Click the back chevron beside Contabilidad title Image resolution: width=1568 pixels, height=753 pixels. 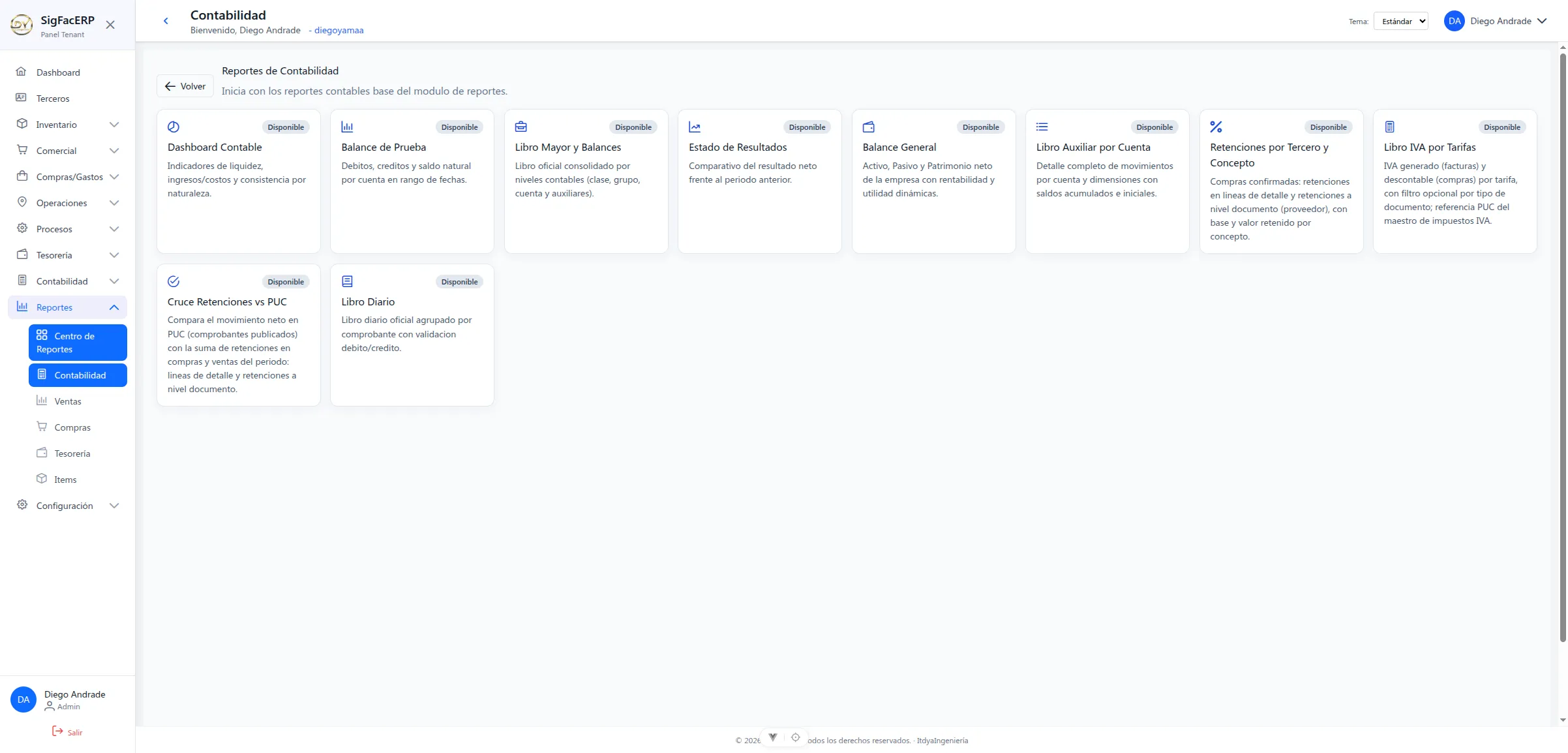166,21
